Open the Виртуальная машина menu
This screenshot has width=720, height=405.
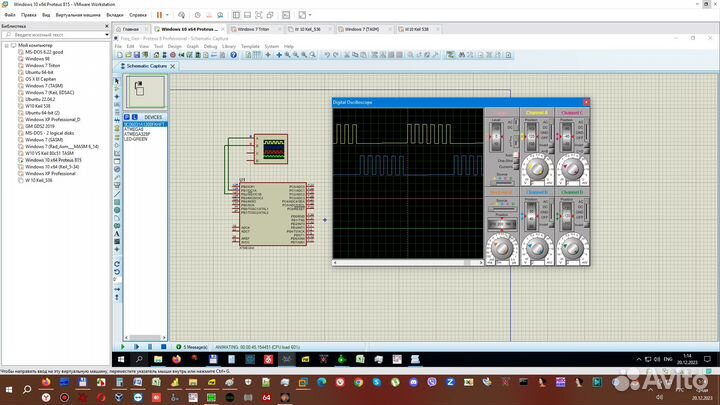(x=76, y=16)
